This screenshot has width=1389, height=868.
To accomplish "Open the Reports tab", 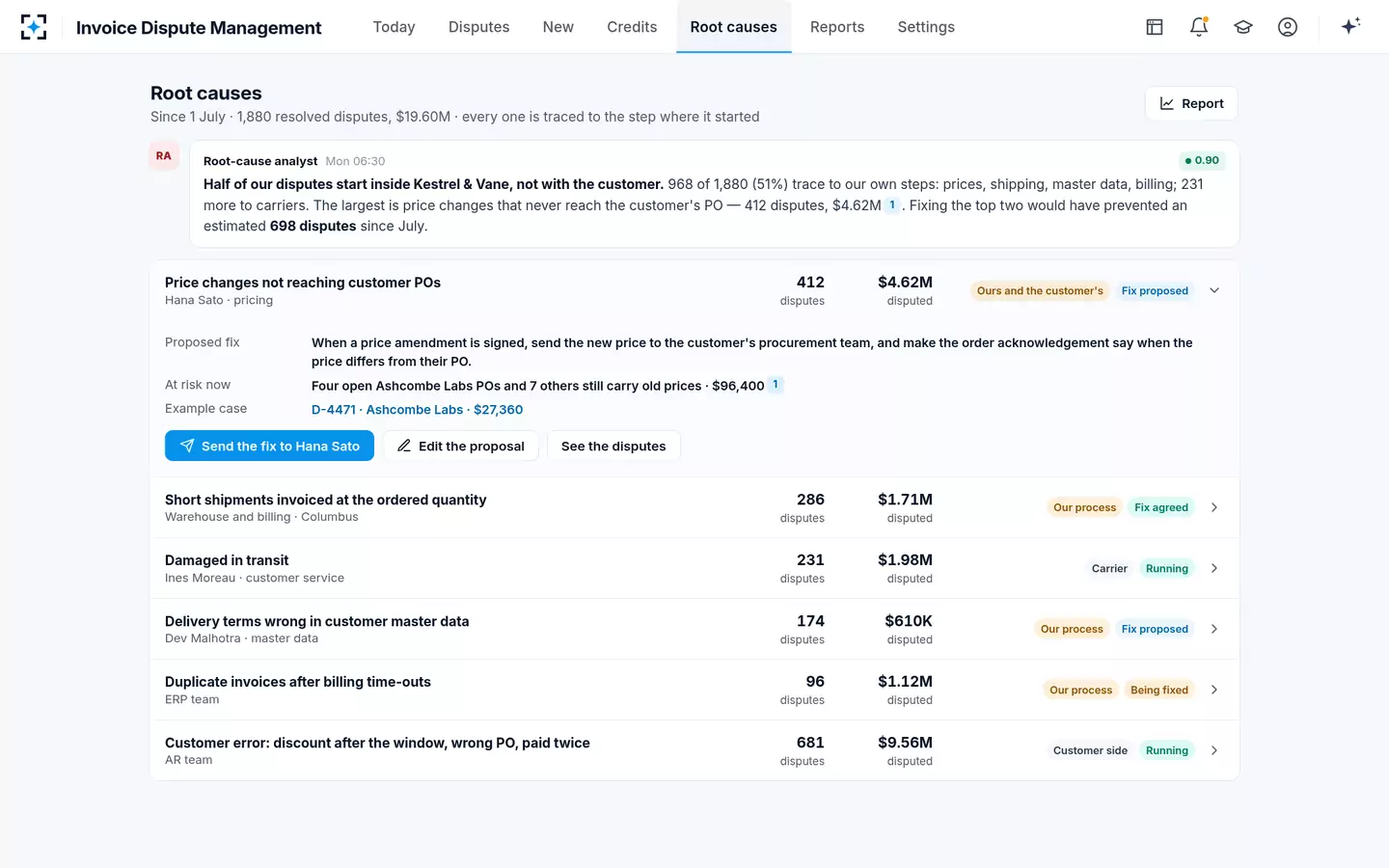I will pyautogui.click(x=837, y=27).
